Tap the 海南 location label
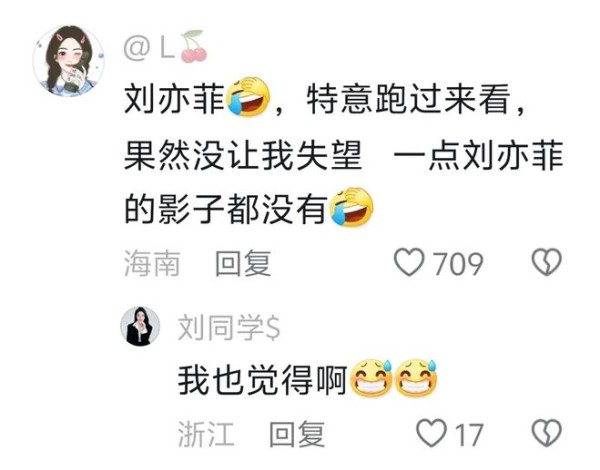The height and width of the screenshot is (470, 600). click(152, 263)
